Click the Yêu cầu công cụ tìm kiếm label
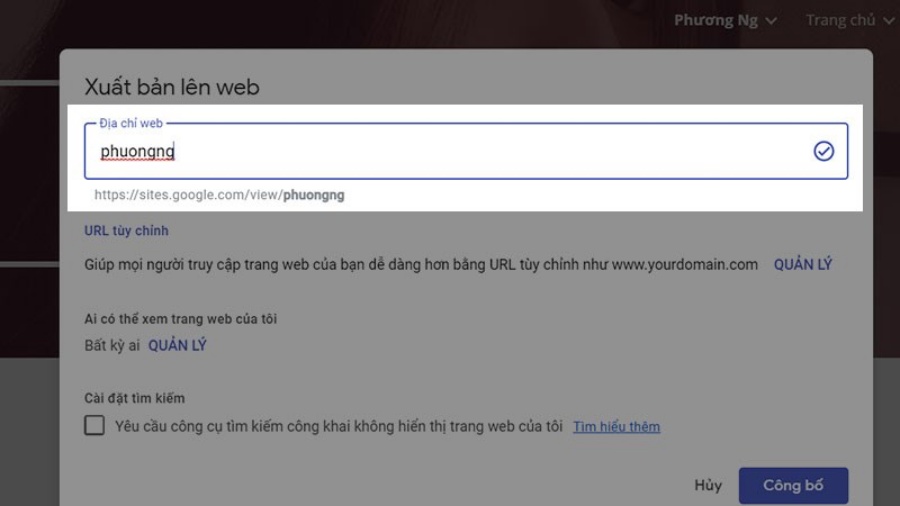 pyautogui.click(x=338, y=426)
